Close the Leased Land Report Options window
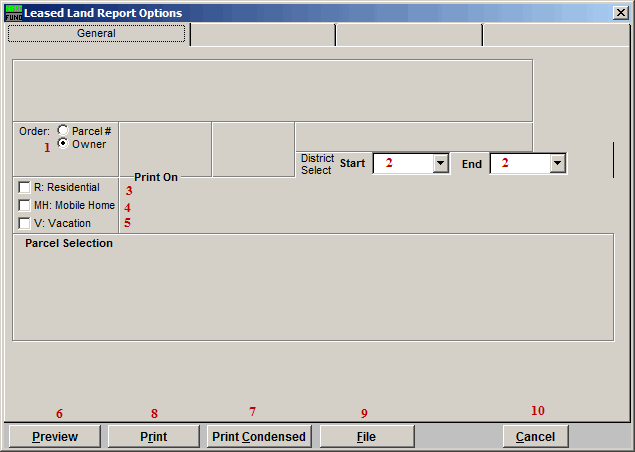The height and width of the screenshot is (452, 635). point(620,12)
